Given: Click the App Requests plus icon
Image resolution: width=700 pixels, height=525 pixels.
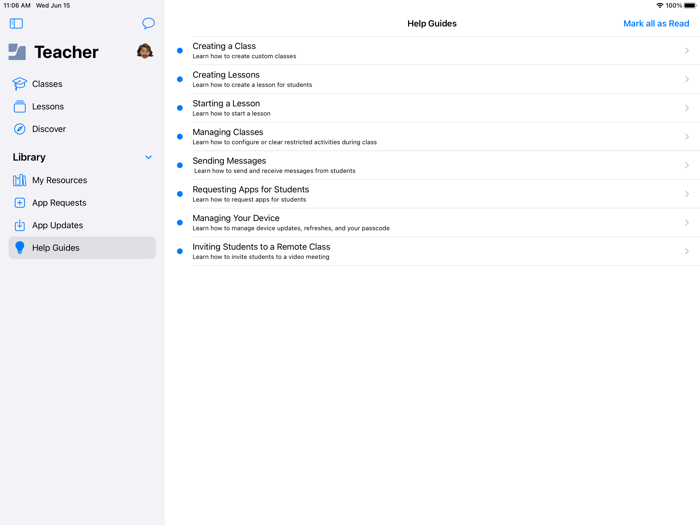Looking at the screenshot, I should point(20,203).
